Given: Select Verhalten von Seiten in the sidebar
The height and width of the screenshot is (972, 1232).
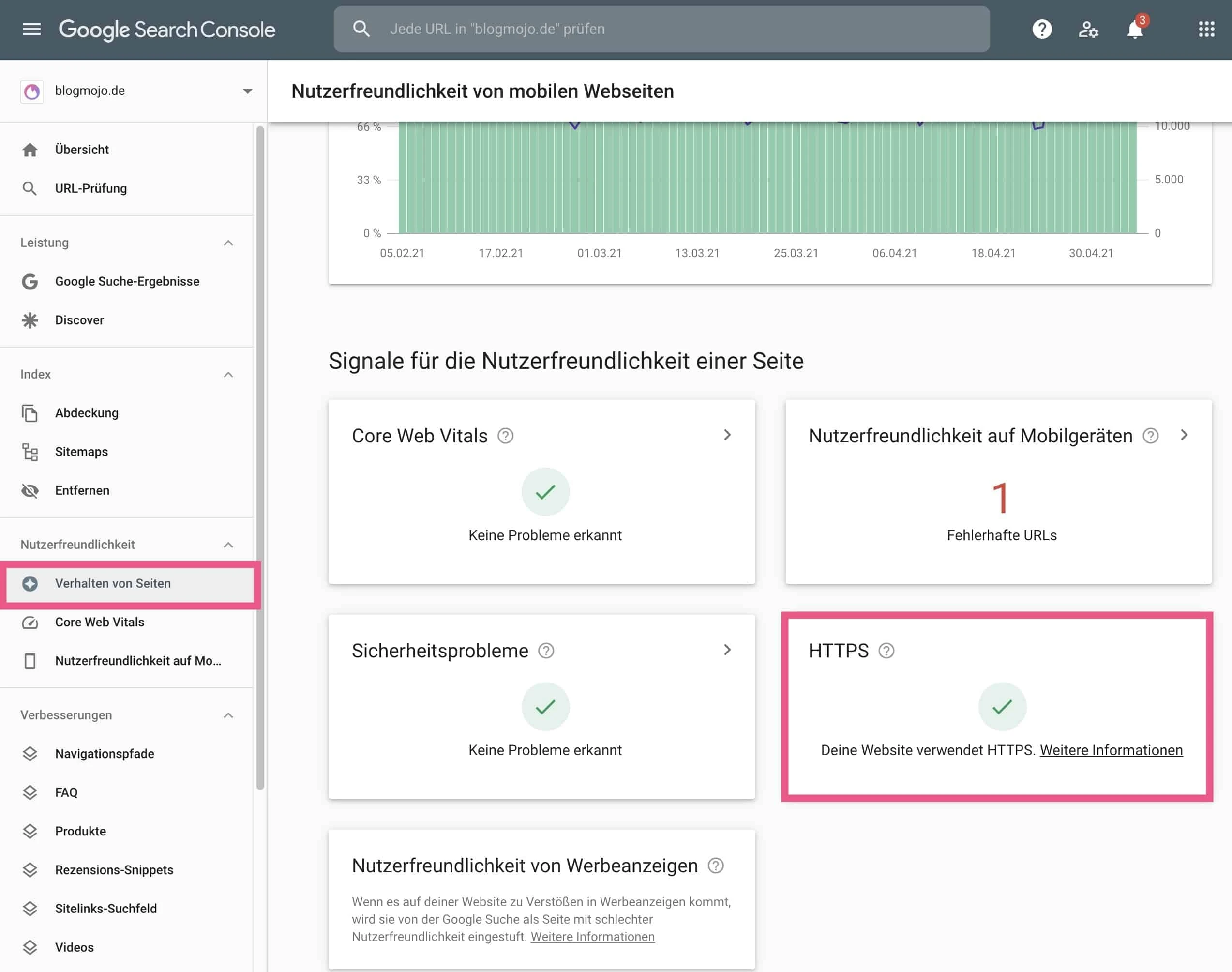Looking at the screenshot, I should (113, 583).
